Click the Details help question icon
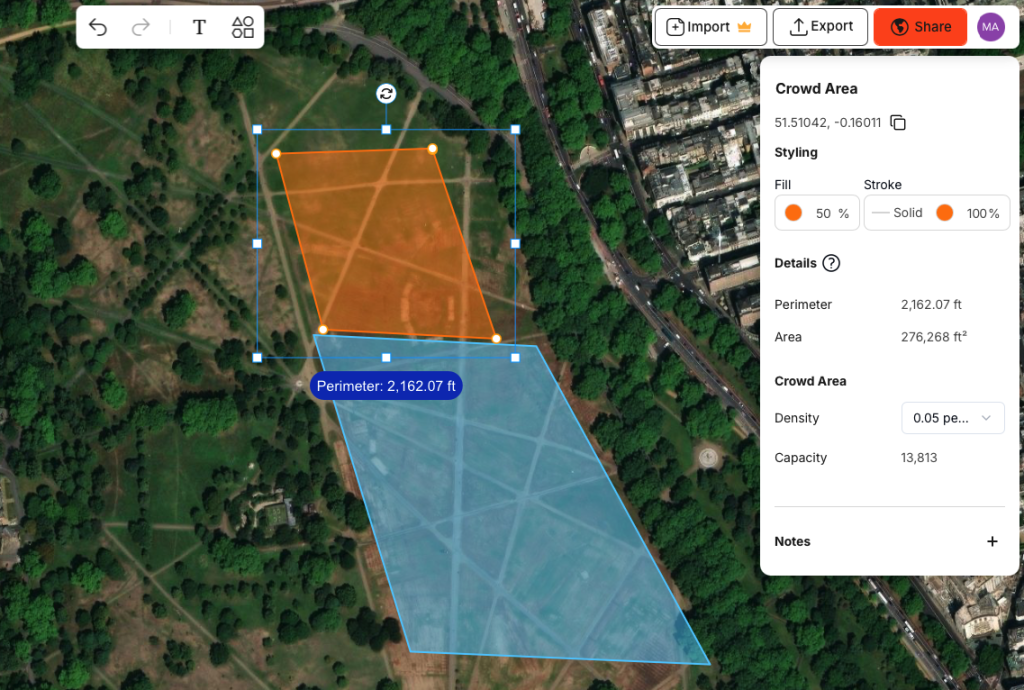This screenshot has height=690, width=1024. click(831, 263)
